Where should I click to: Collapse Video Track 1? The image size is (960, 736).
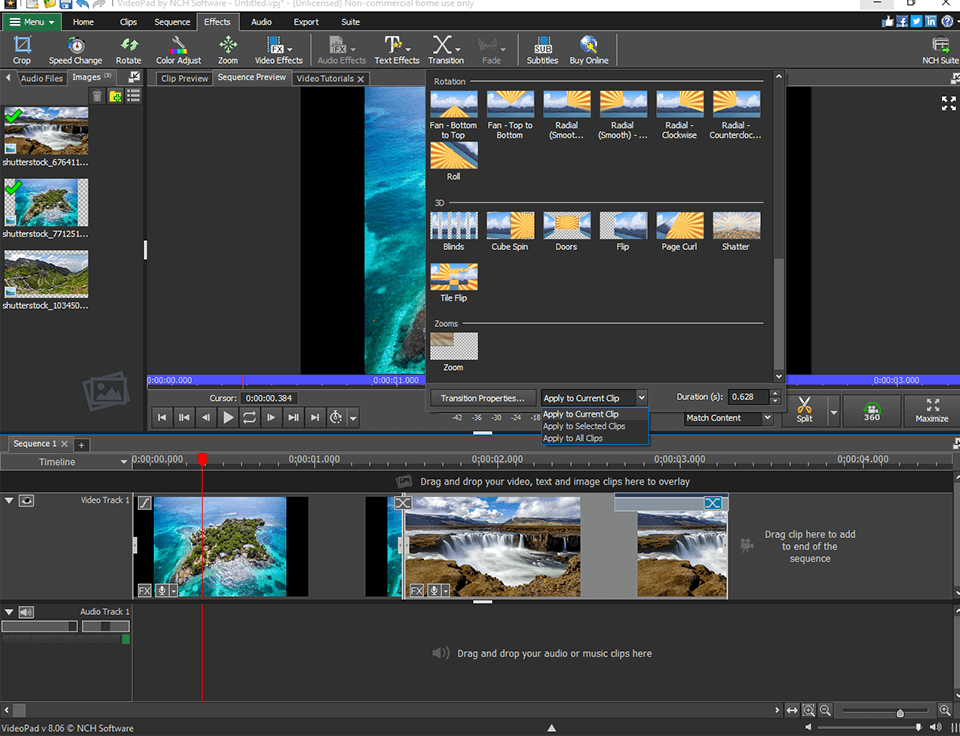tap(9, 500)
